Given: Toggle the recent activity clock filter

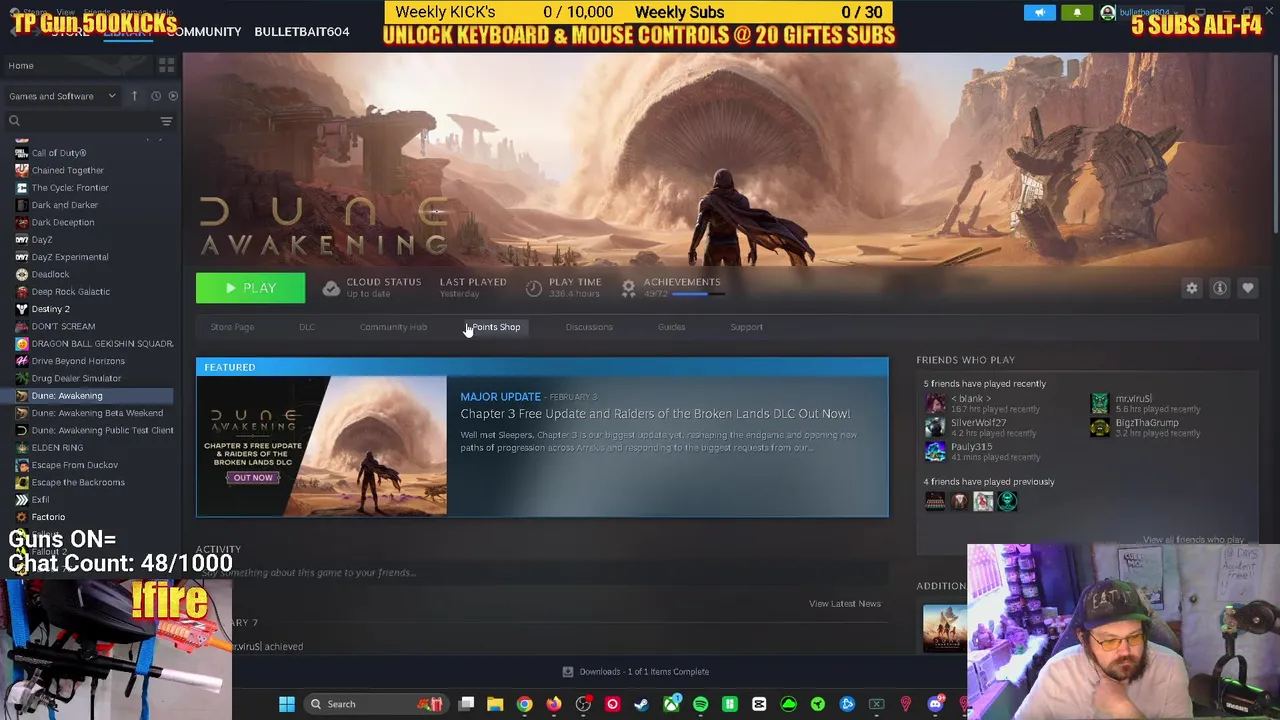Looking at the screenshot, I should (155, 96).
